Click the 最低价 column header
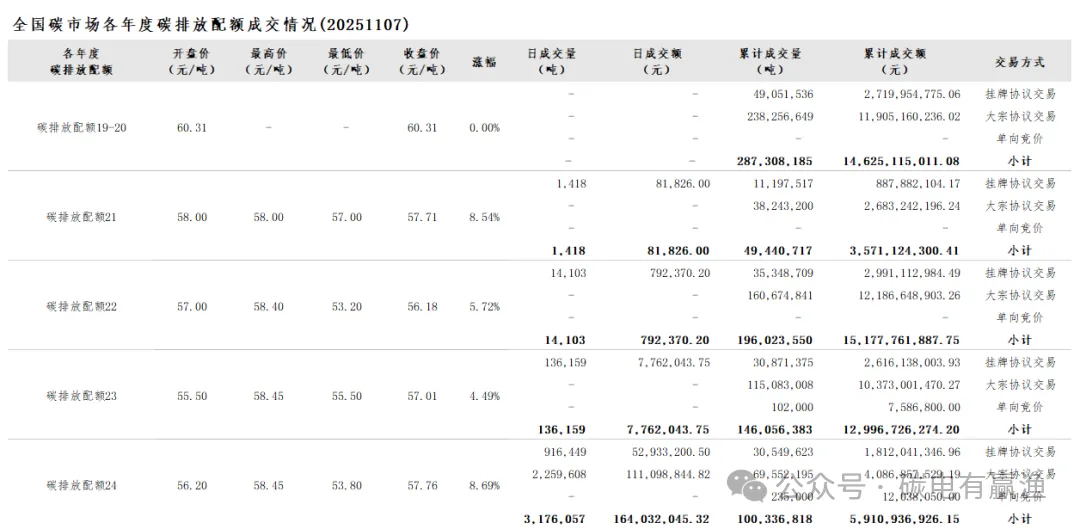 point(345,61)
